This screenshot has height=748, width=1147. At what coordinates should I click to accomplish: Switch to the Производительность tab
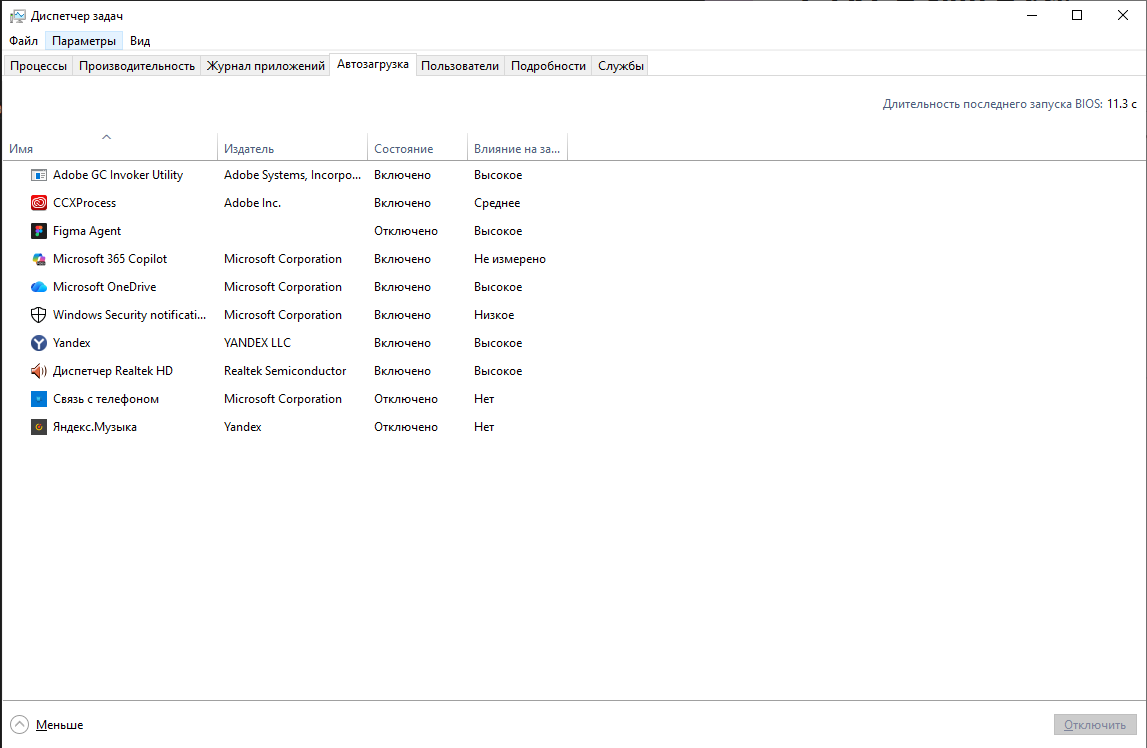click(137, 66)
